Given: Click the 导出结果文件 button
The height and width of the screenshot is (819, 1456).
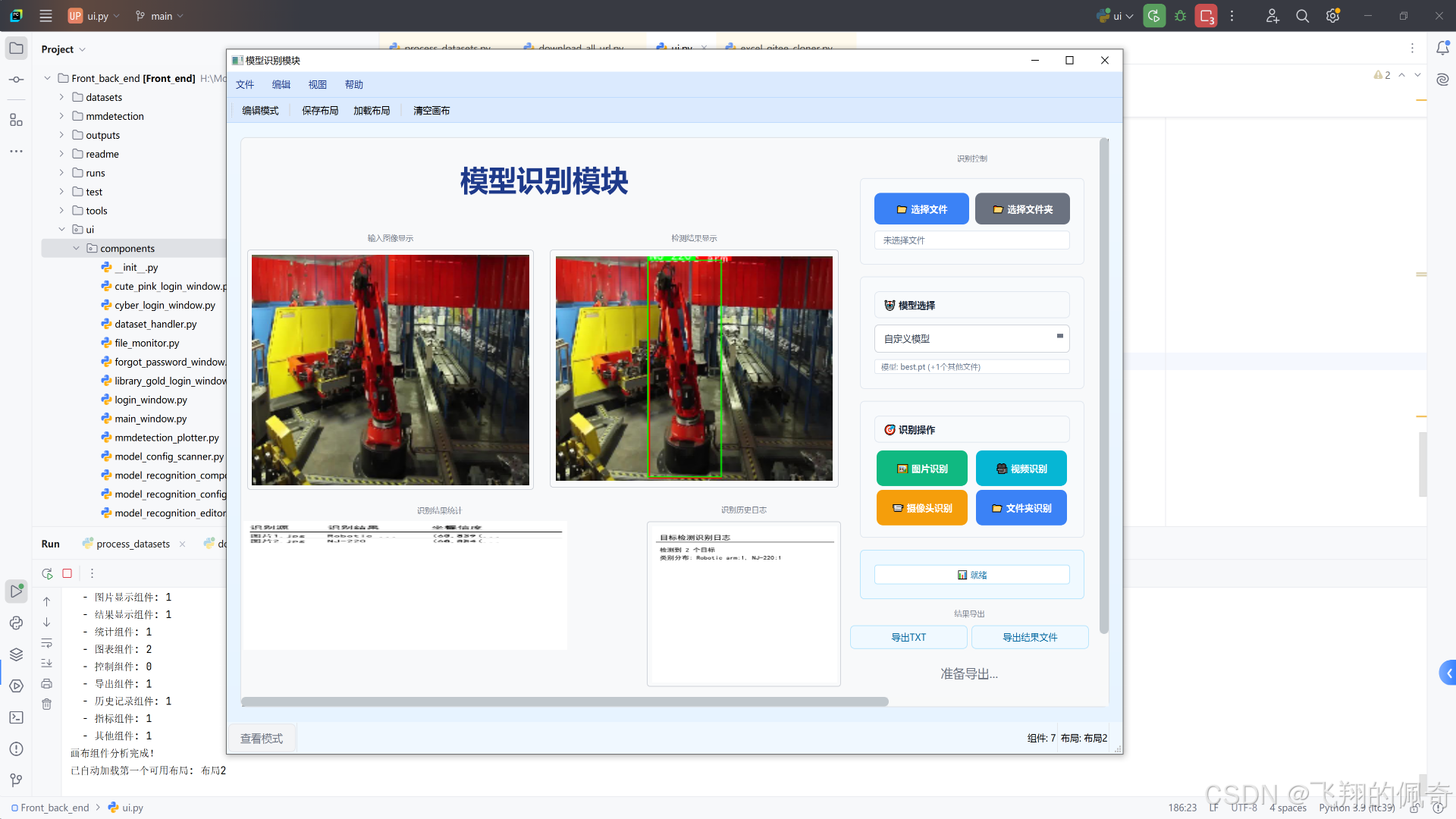Looking at the screenshot, I should (x=1030, y=638).
